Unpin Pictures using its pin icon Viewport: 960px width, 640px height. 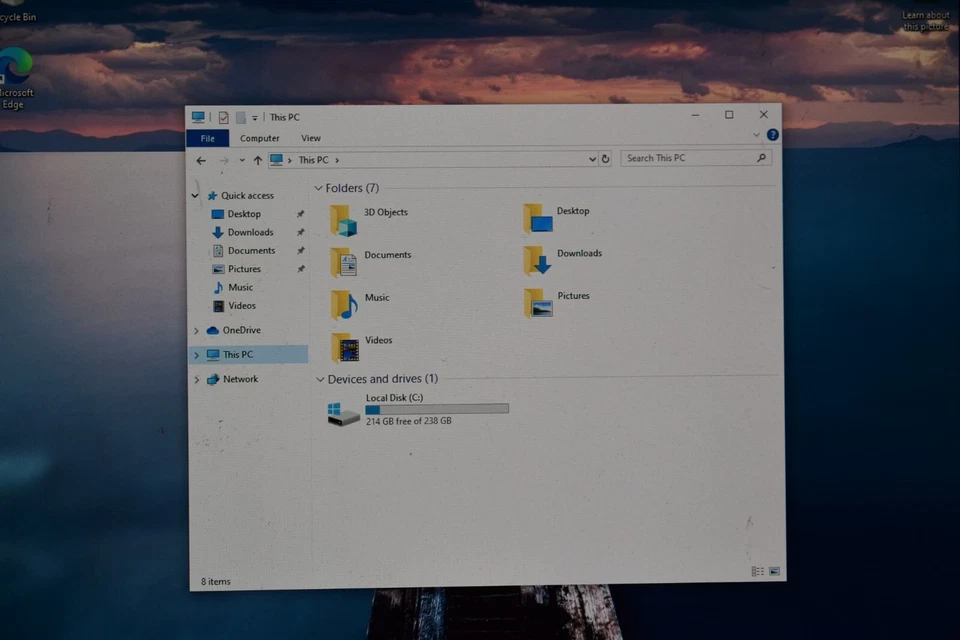(301, 269)
